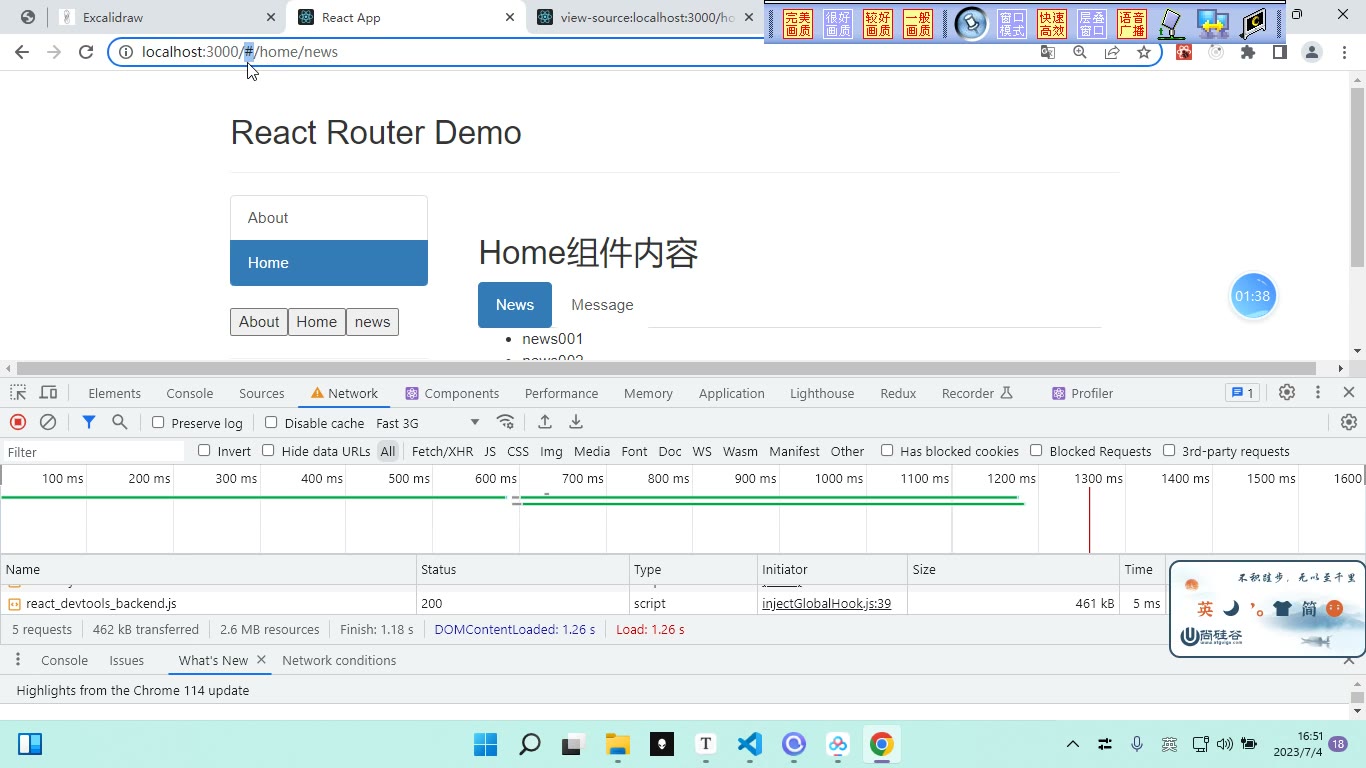The width and height of the screenshot is (1366, 768).
Task: Select the Message tab in Home content
Action: pos(602,305)
